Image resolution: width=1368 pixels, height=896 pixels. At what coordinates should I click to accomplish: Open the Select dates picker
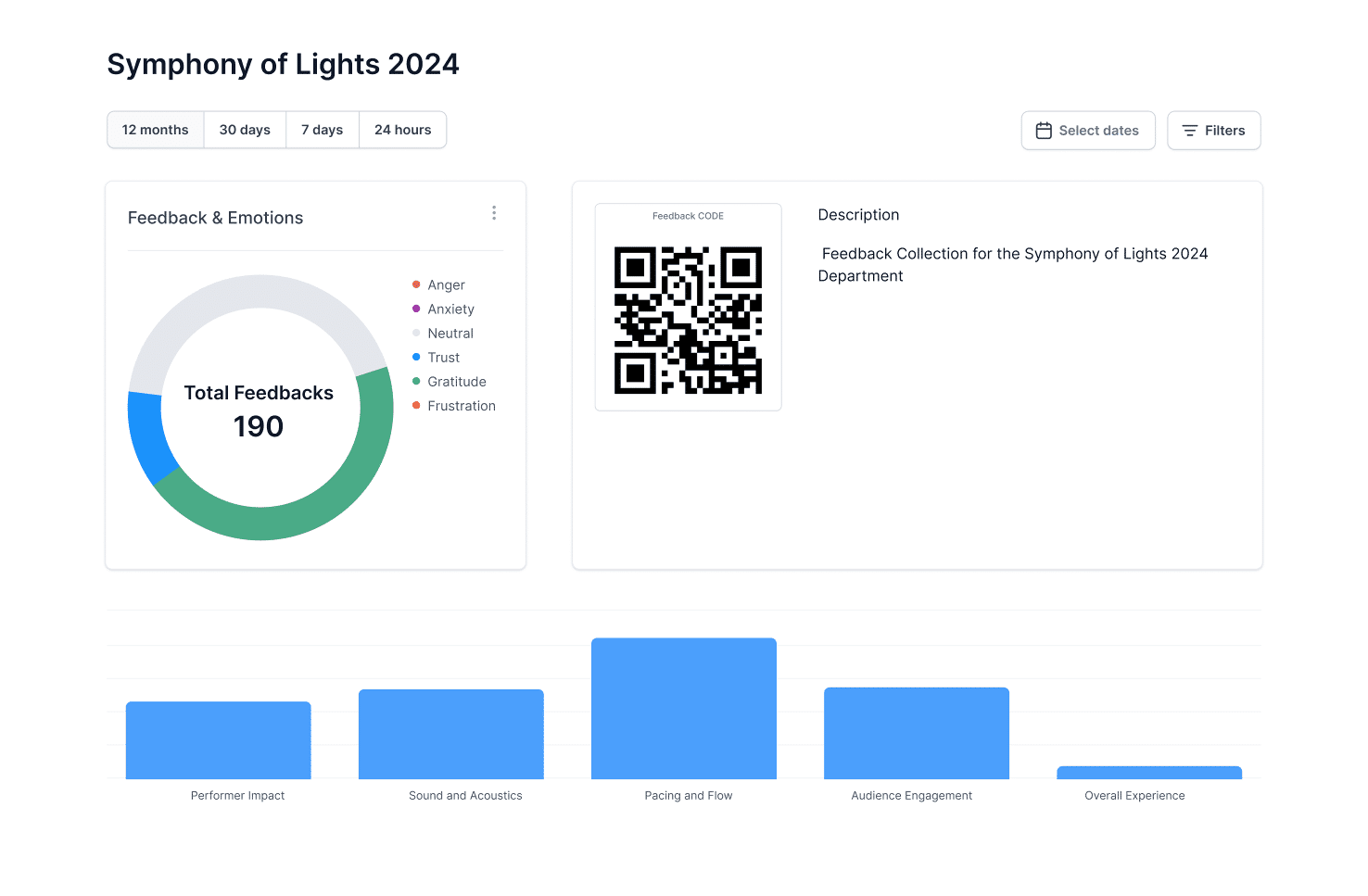1088,131
